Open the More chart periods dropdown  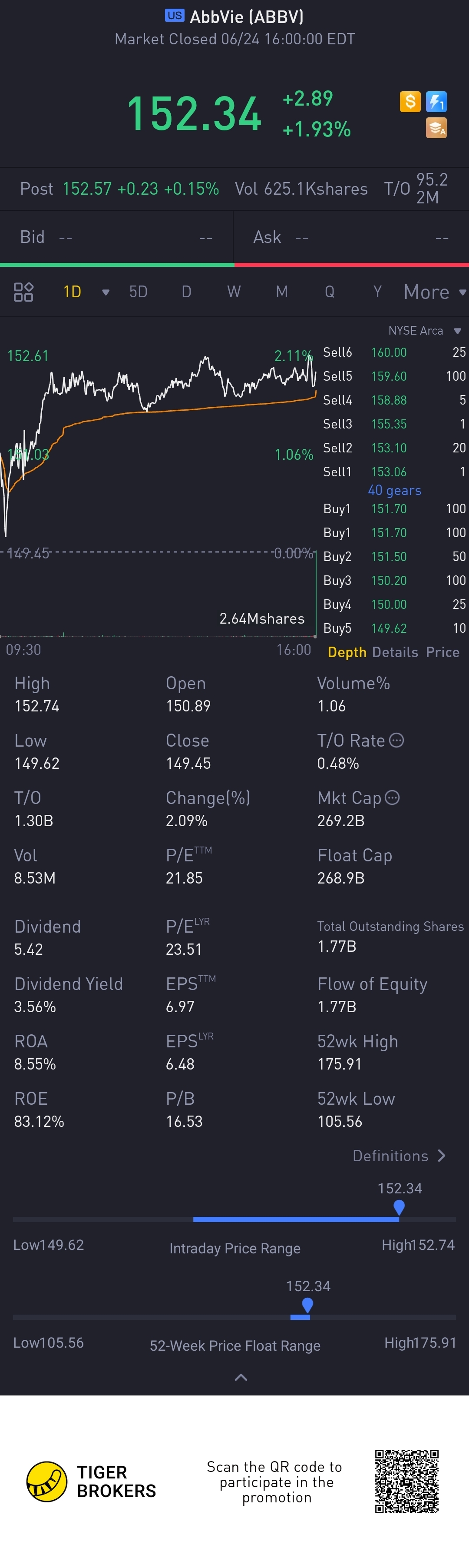coord(435,292)
